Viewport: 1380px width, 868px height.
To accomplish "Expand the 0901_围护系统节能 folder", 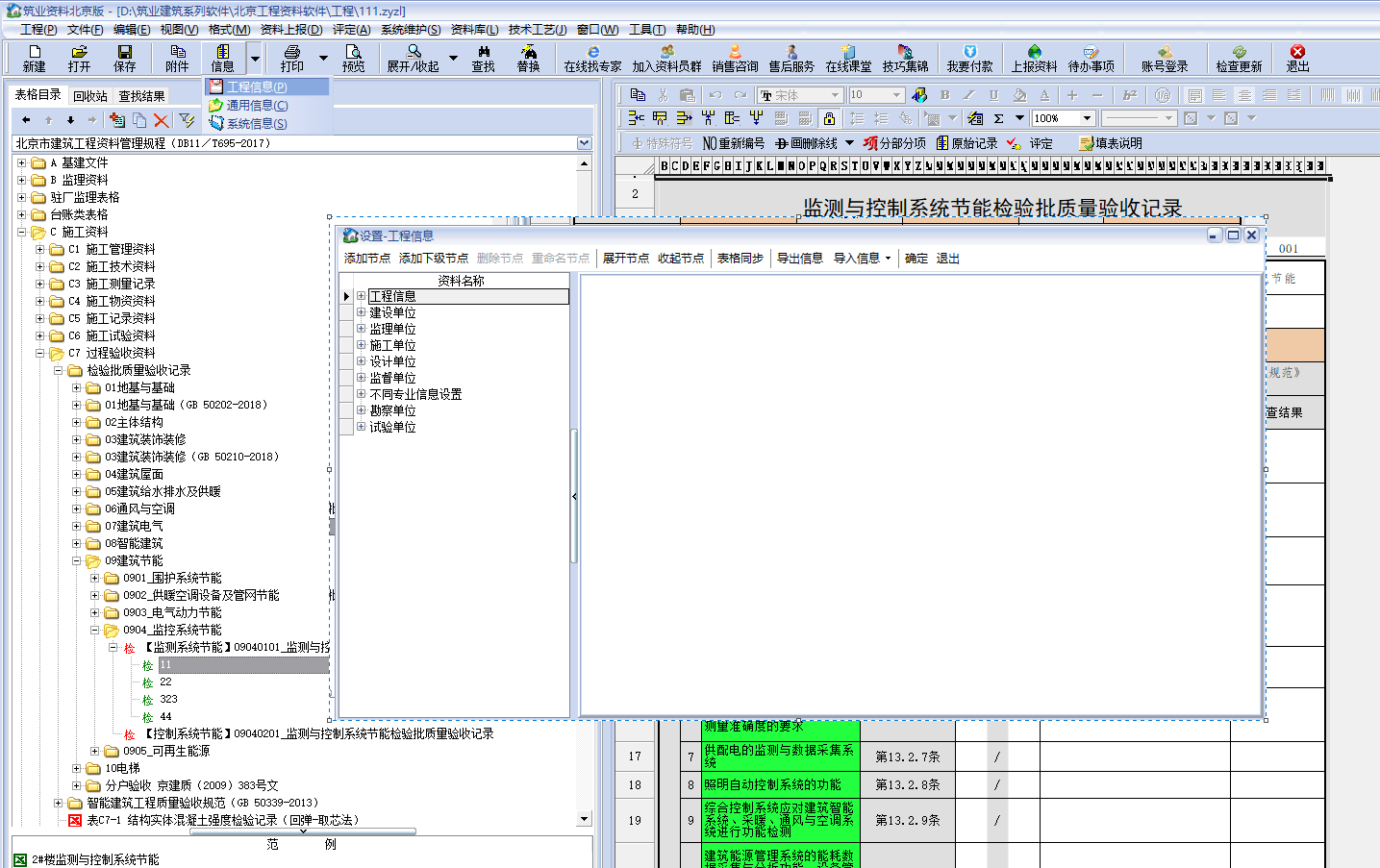I will (94, 579).
